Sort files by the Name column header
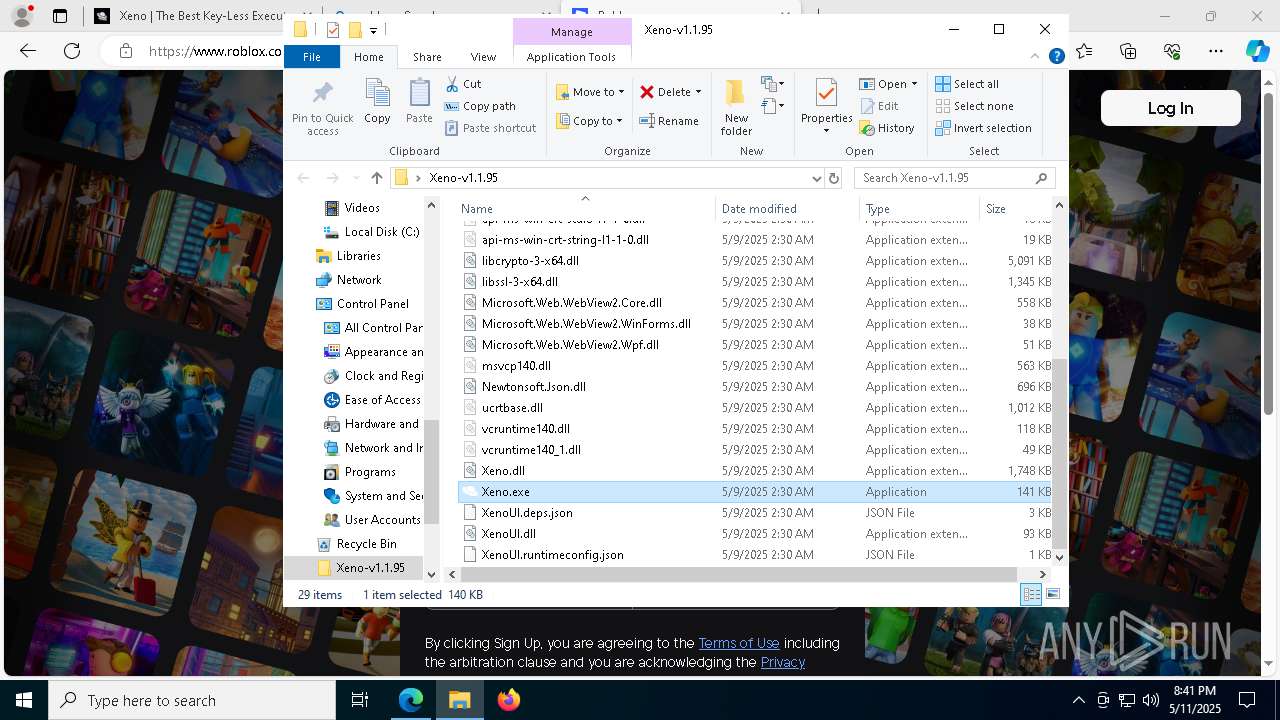Viewport: 1280px width, 720px height. [x=585, y=208]
